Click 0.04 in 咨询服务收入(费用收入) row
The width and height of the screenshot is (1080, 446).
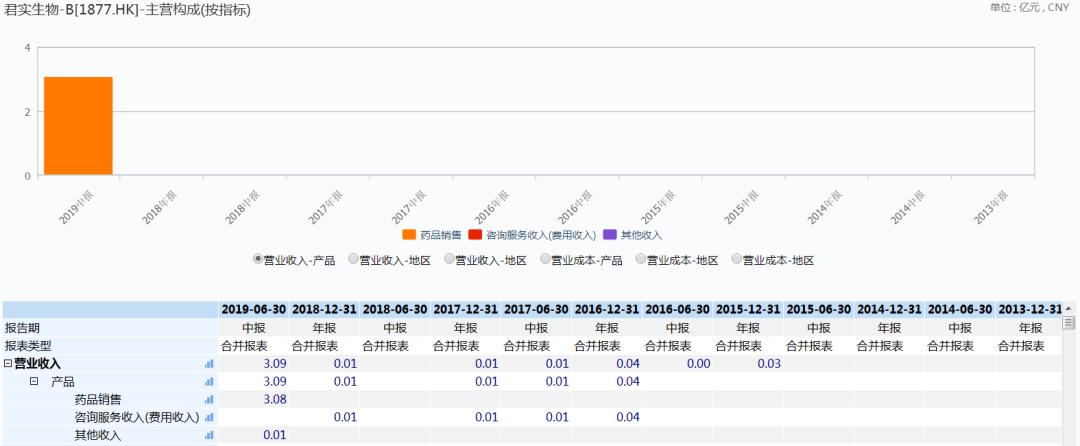(628, 417)
